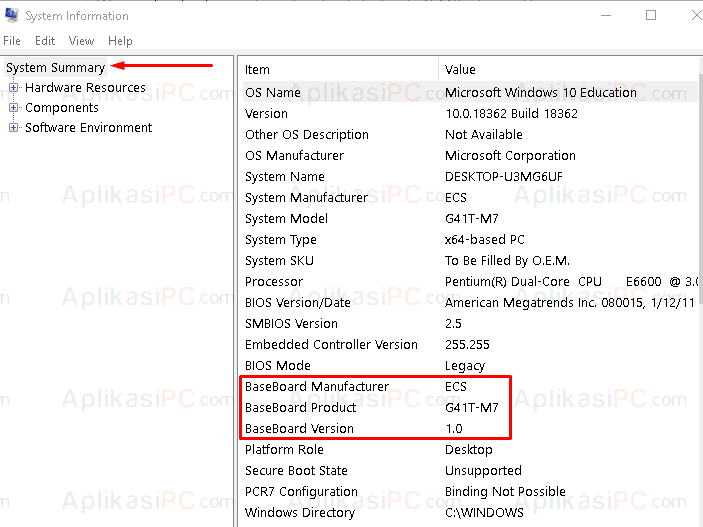Select the Hardware Resources tree item
703x527 pixels.
85,87
